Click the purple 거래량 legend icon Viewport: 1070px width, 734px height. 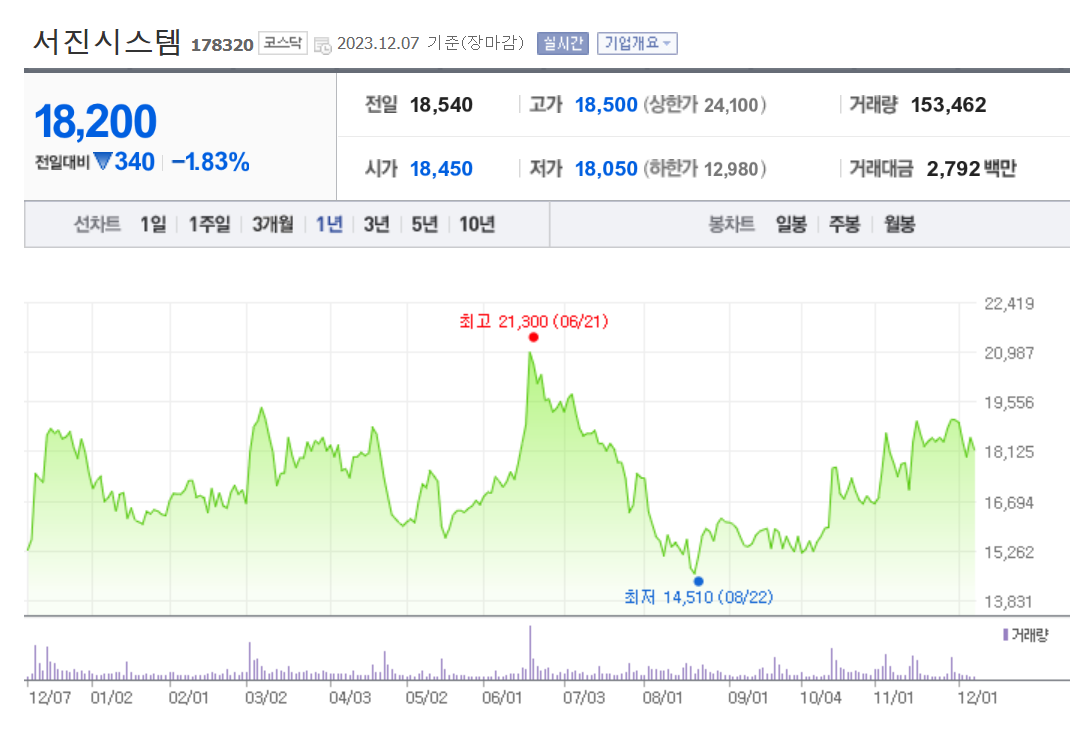tap(1005, 635)
